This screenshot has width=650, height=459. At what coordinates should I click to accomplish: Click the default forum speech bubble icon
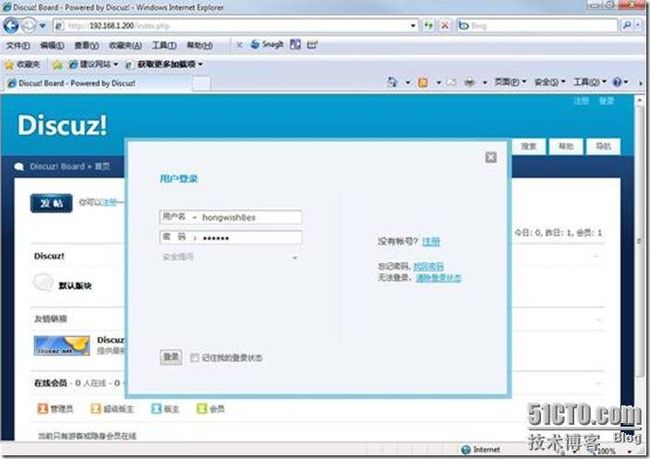tap(43, 283)
